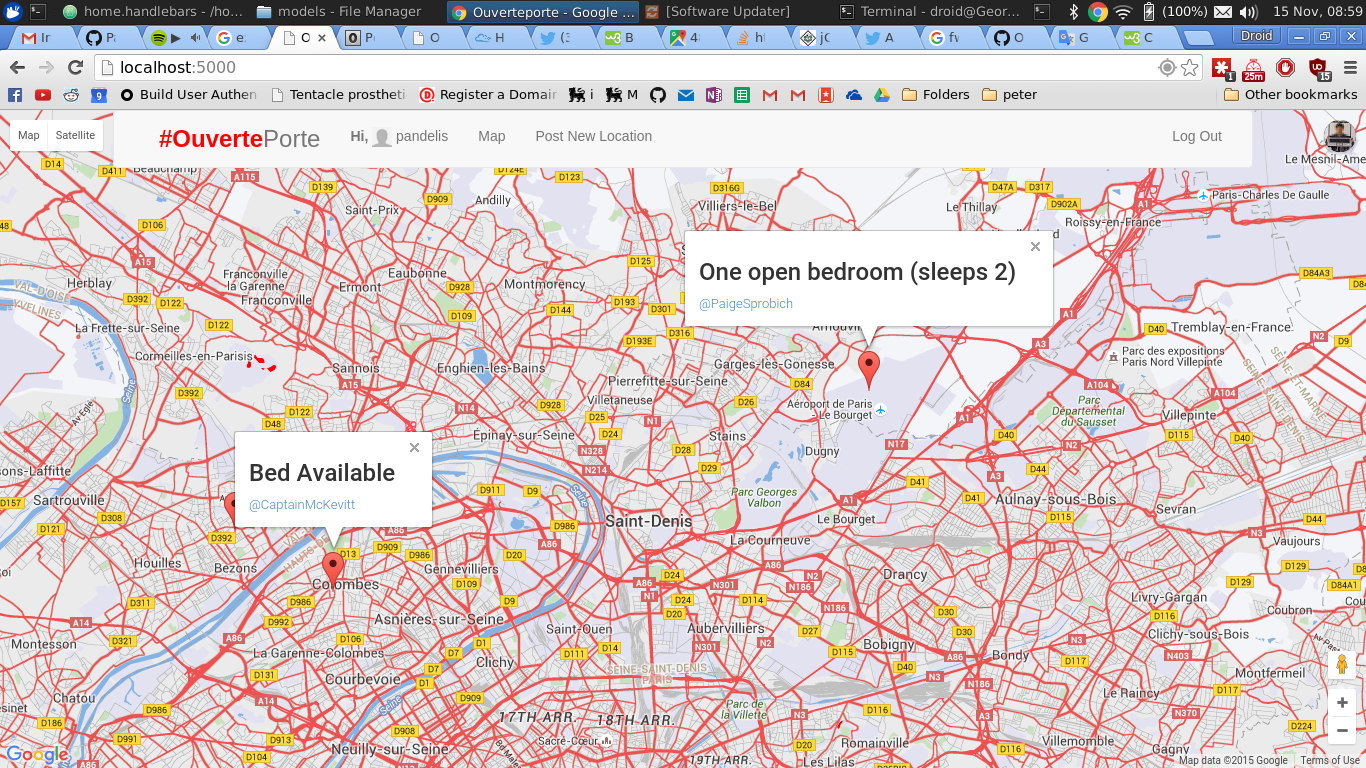Open the @CaptainMcKevitt profile link
Screen dimensions: 1366x768
302,504
